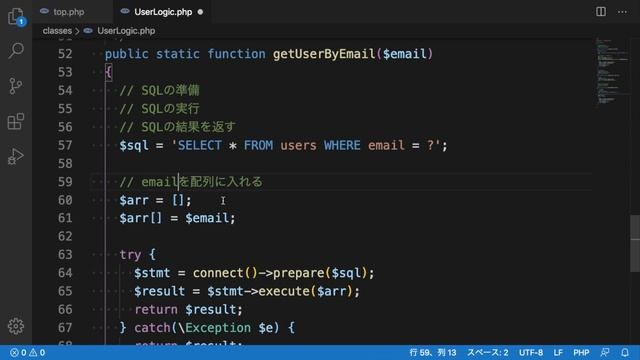Screen dimensions: 640x360
Task: Select the UserLogic.php tab
Action: [163, 12]
